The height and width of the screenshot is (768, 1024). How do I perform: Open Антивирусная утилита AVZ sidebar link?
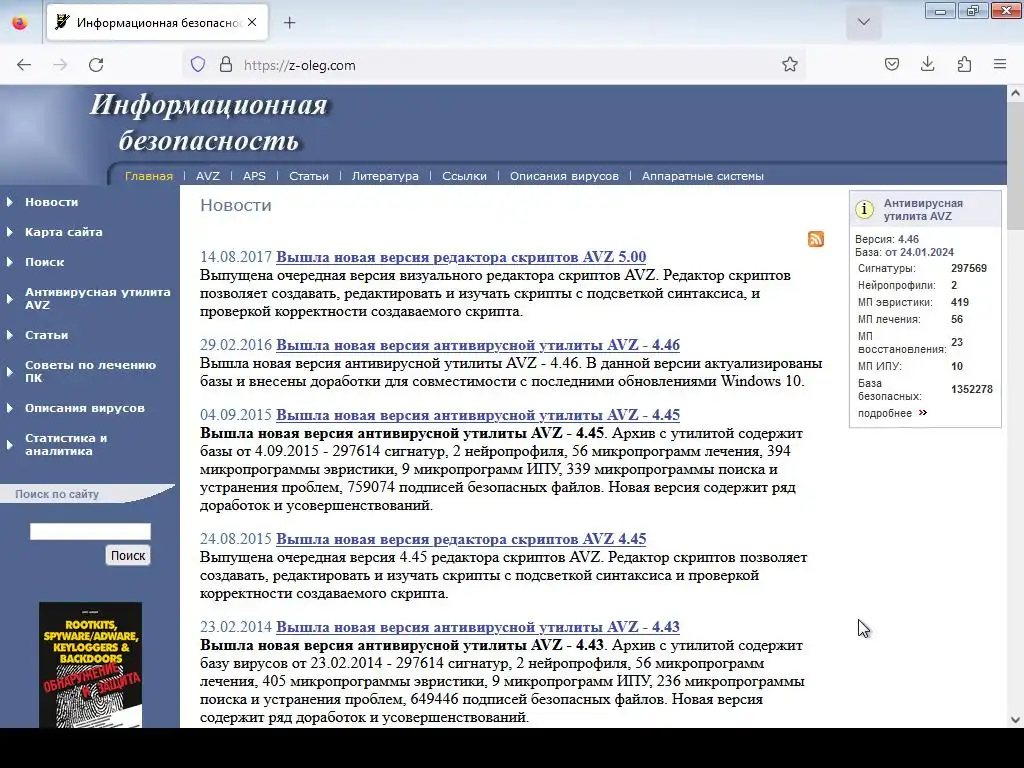97,298
